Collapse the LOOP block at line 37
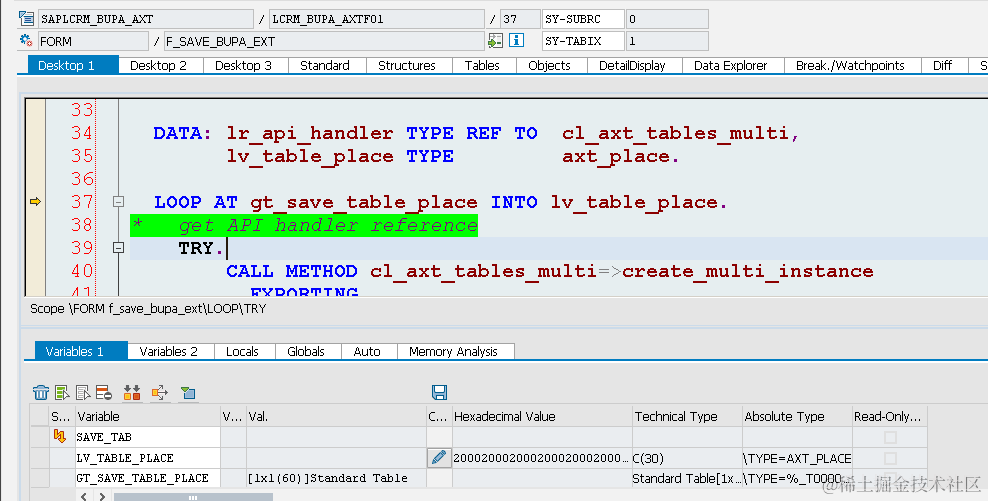The width and height of the screenshot is (988, 501). [x=118, y=202]
